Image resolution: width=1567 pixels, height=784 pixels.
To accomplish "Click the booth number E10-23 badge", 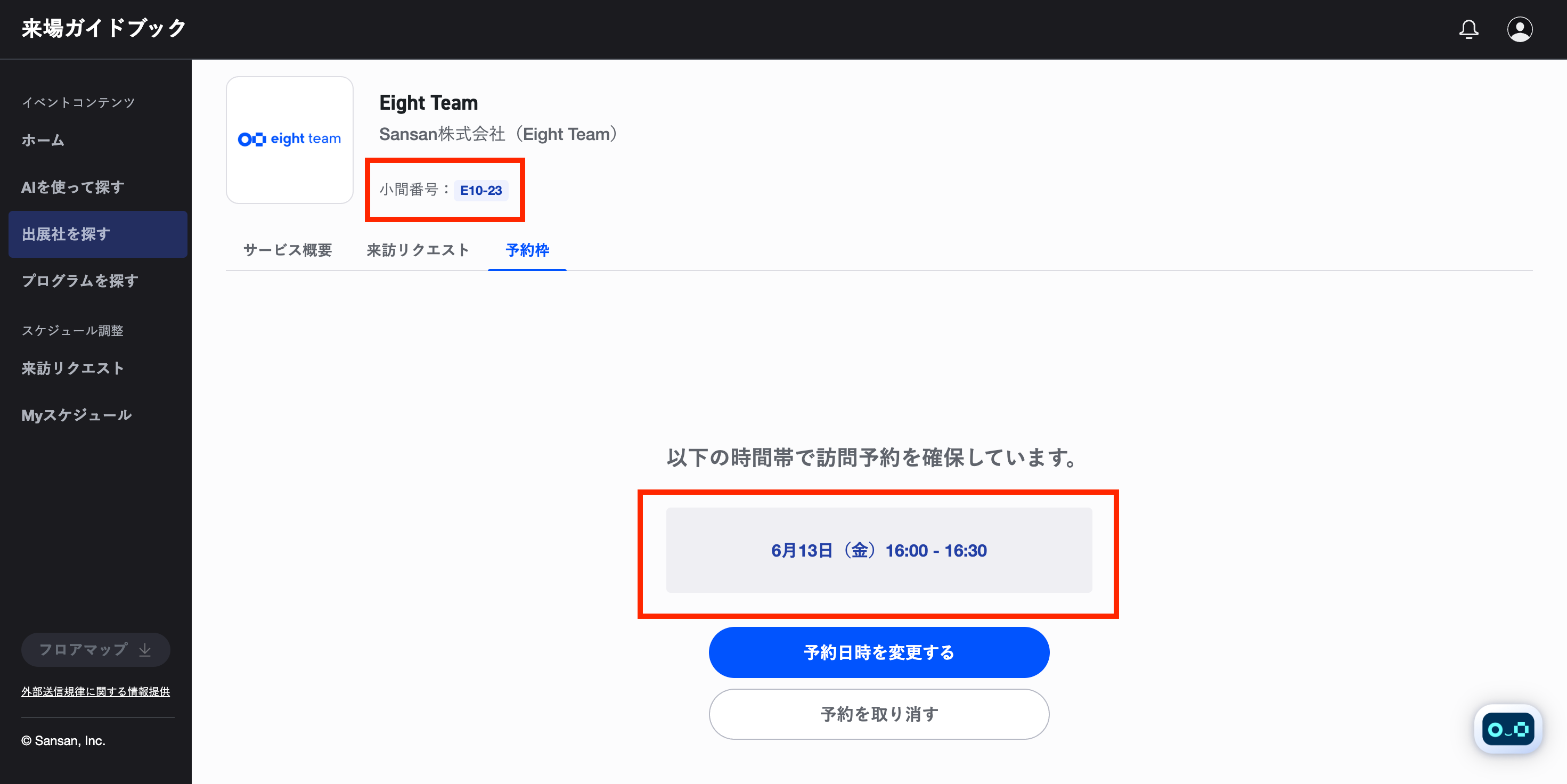I will coord(481,190).
